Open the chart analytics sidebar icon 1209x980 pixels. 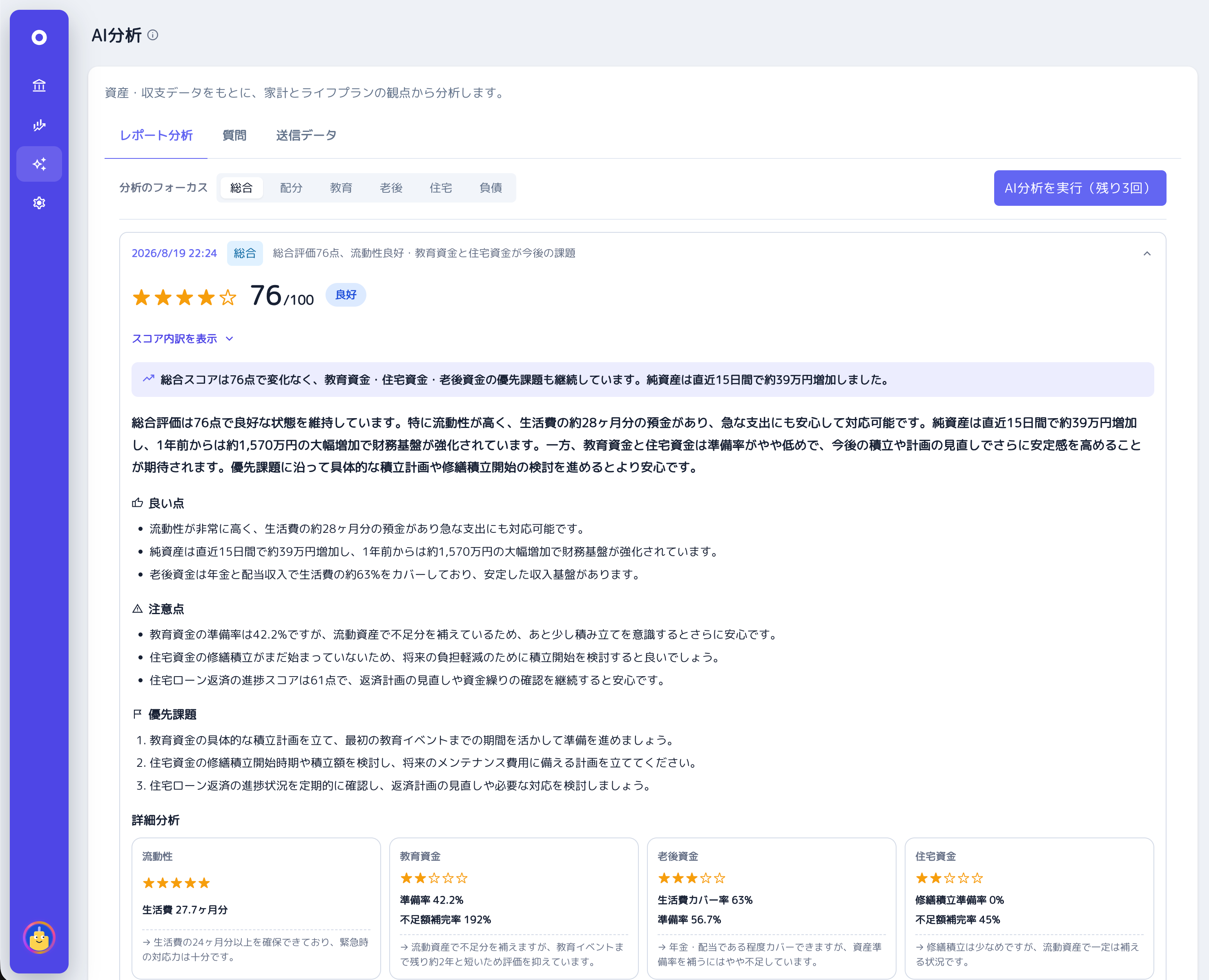(x=39, y=125)
